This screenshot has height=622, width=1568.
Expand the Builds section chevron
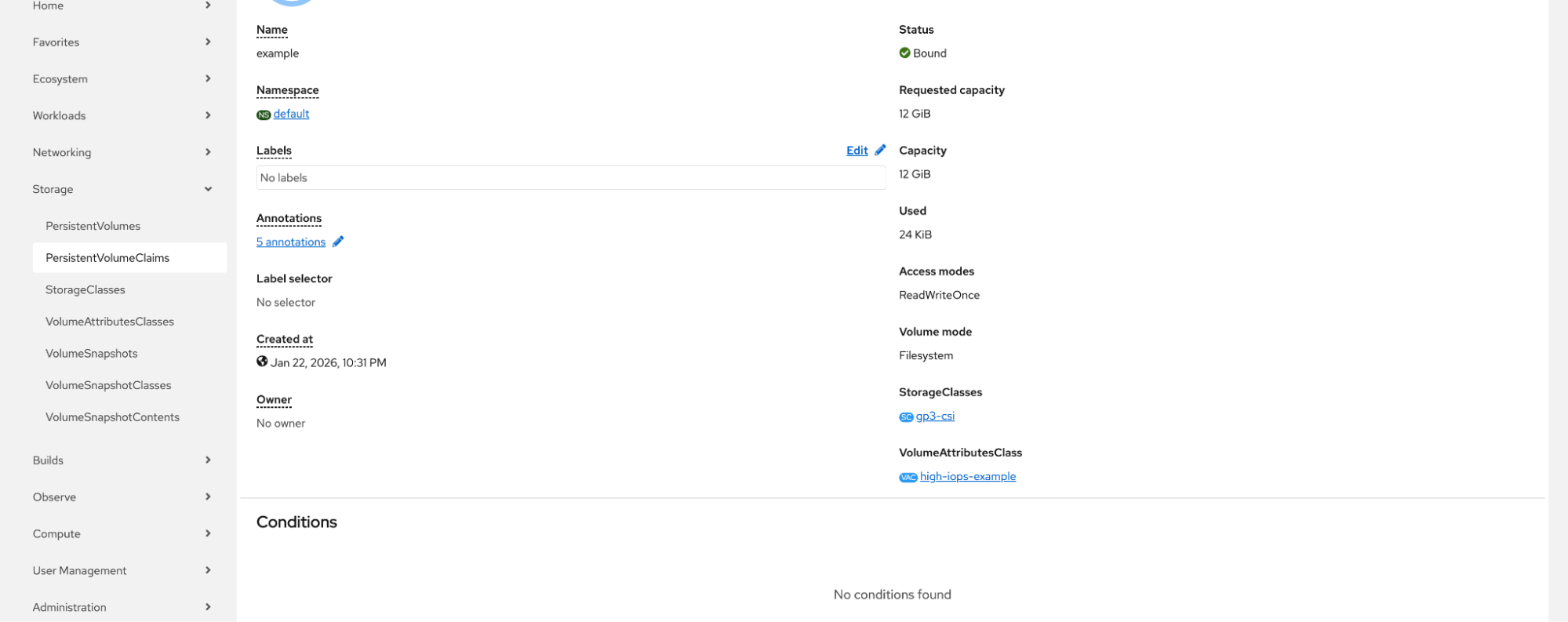click(208, 460)
